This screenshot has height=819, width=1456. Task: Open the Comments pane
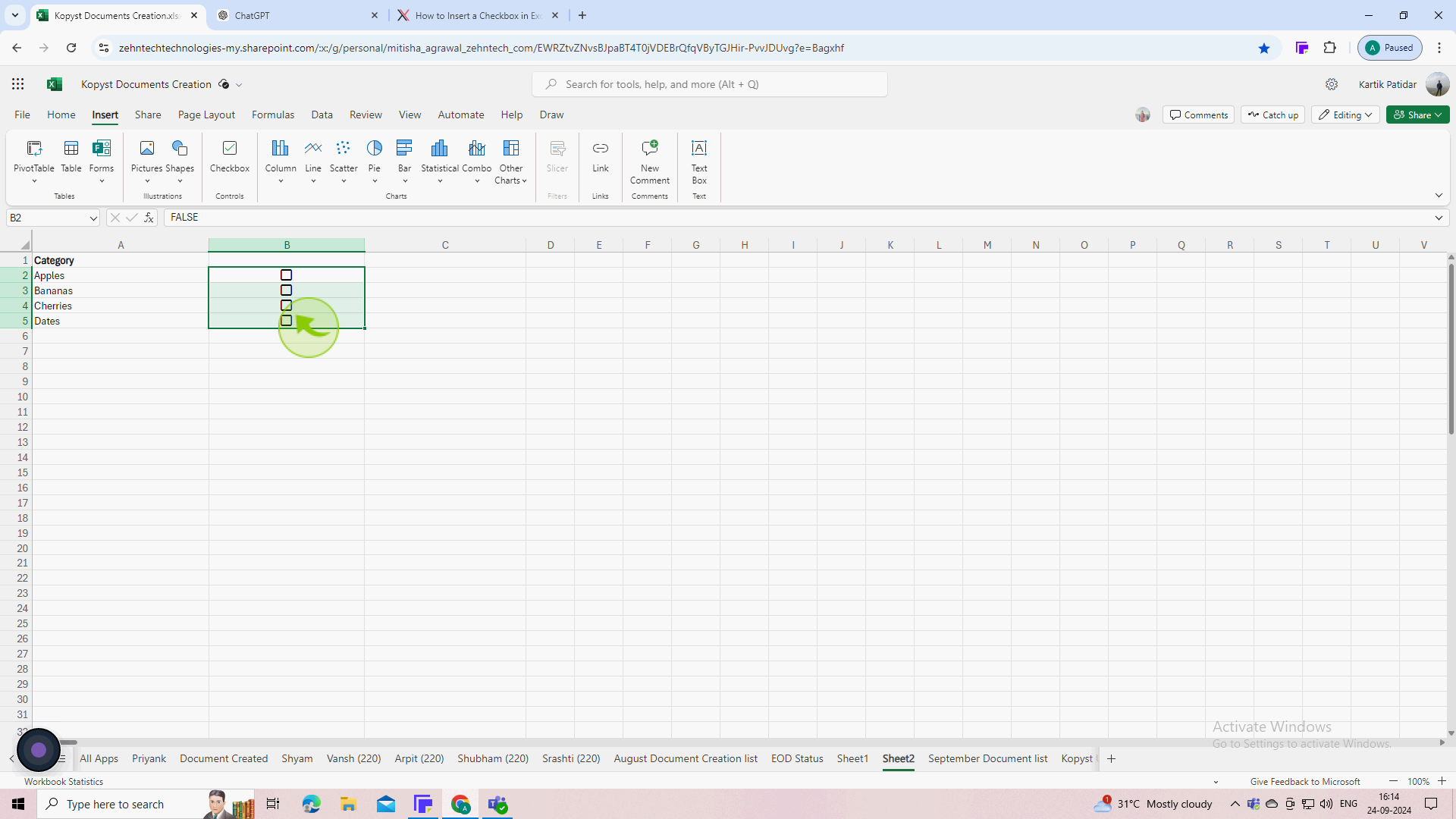coord(1199,115)
